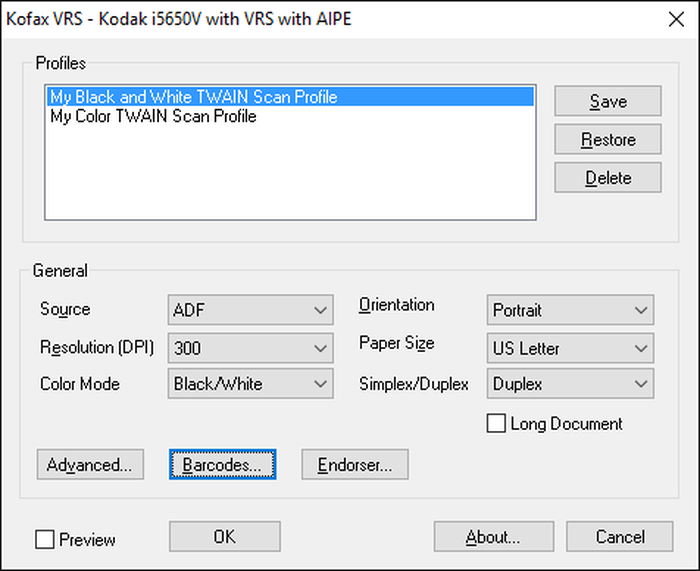700x571 pixels.
Task: Open the Paper Size dropdown
Action: pos(570,348)
